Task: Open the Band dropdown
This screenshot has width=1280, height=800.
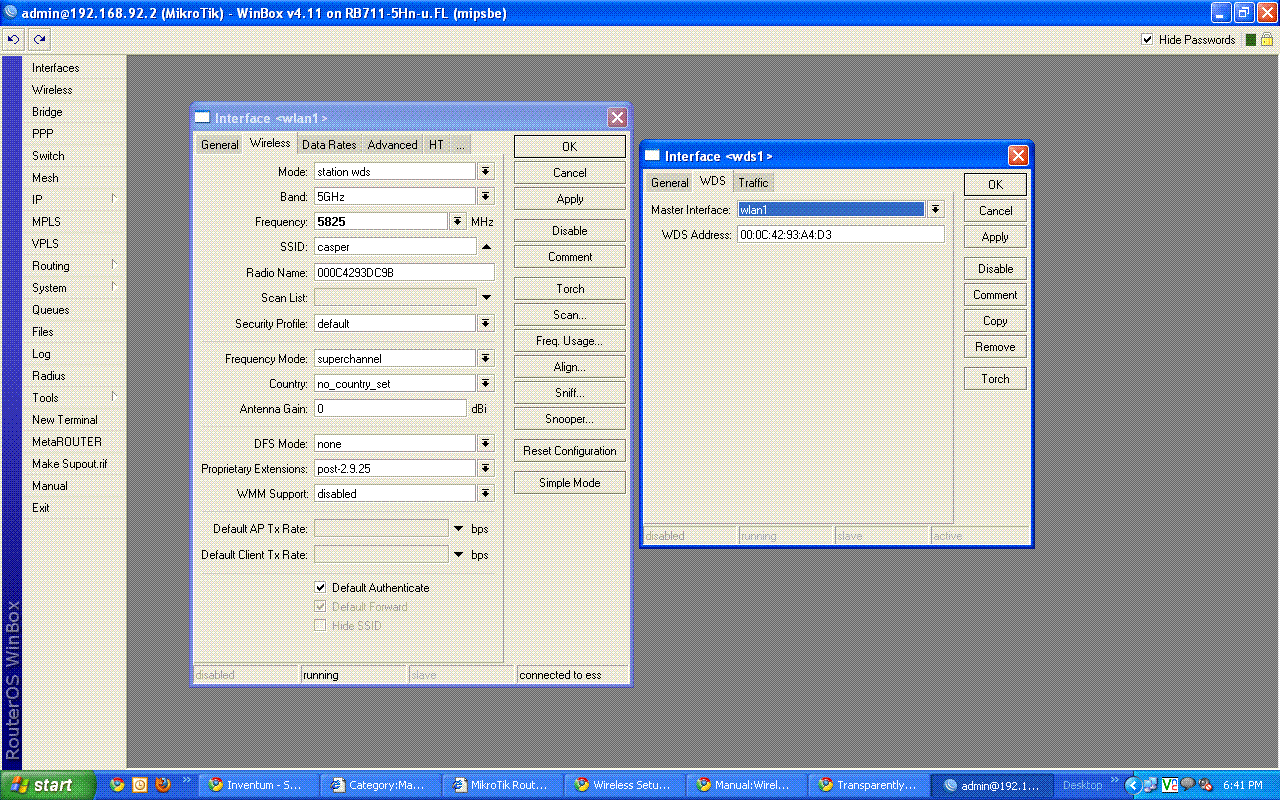Action: [486, 197]
